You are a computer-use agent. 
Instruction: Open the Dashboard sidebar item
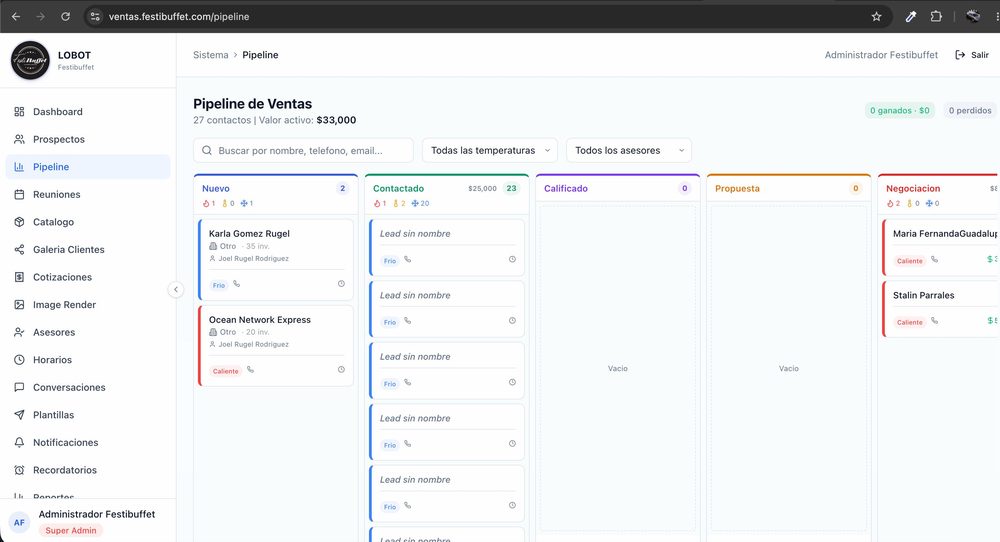coord(88,112)
